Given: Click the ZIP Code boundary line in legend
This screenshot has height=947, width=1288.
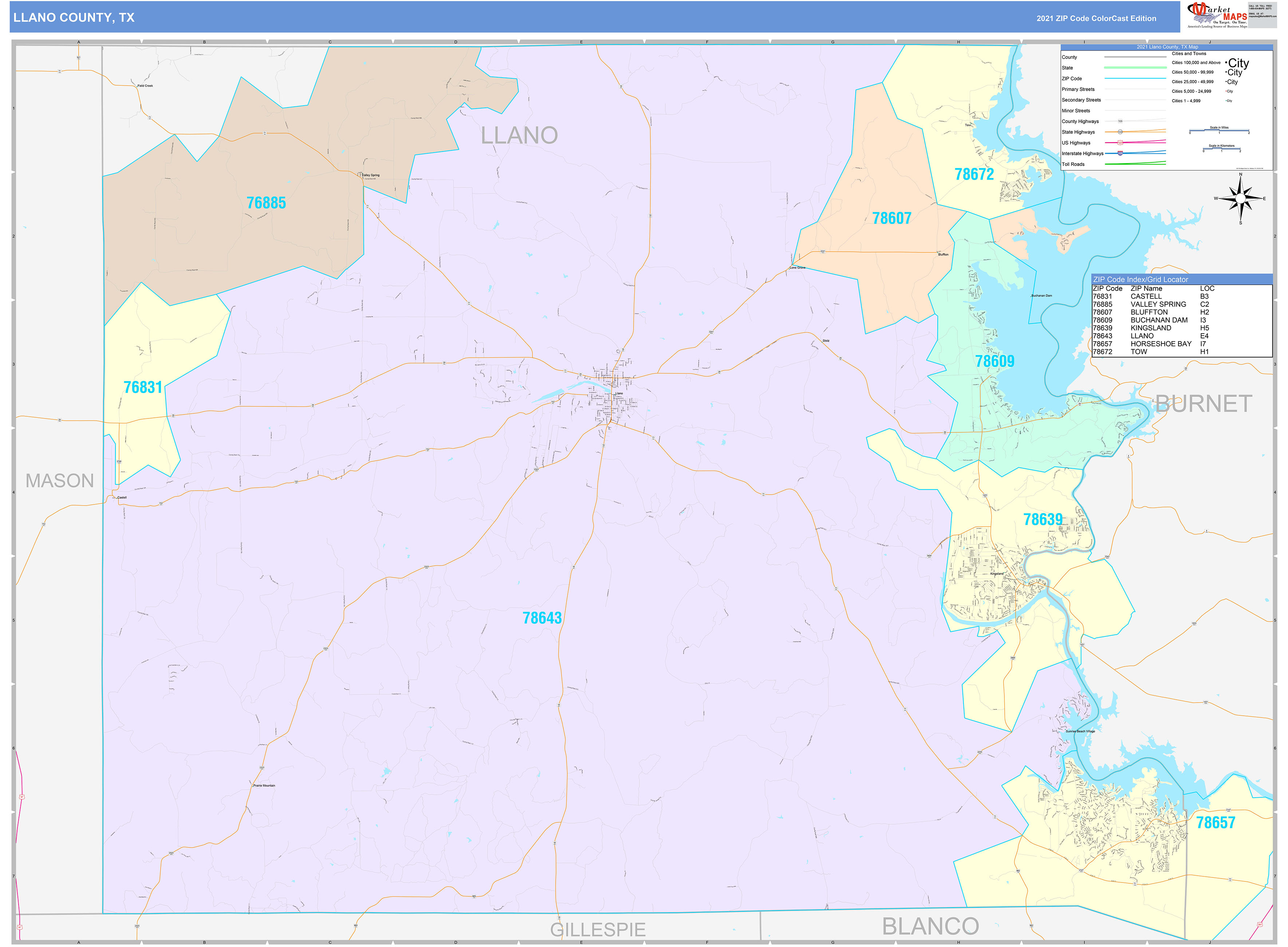Looking at the screenshot, I should (x=1135, y=79).
